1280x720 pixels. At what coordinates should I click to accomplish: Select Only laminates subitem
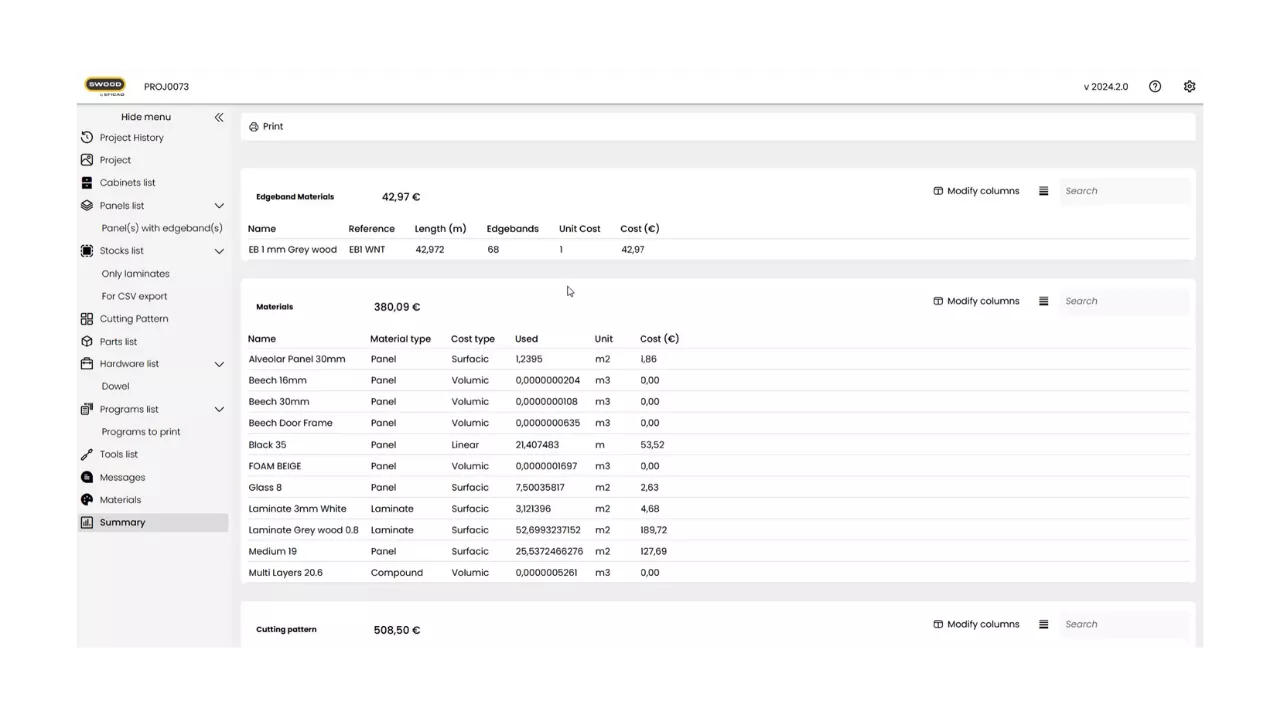coord(136,274)
